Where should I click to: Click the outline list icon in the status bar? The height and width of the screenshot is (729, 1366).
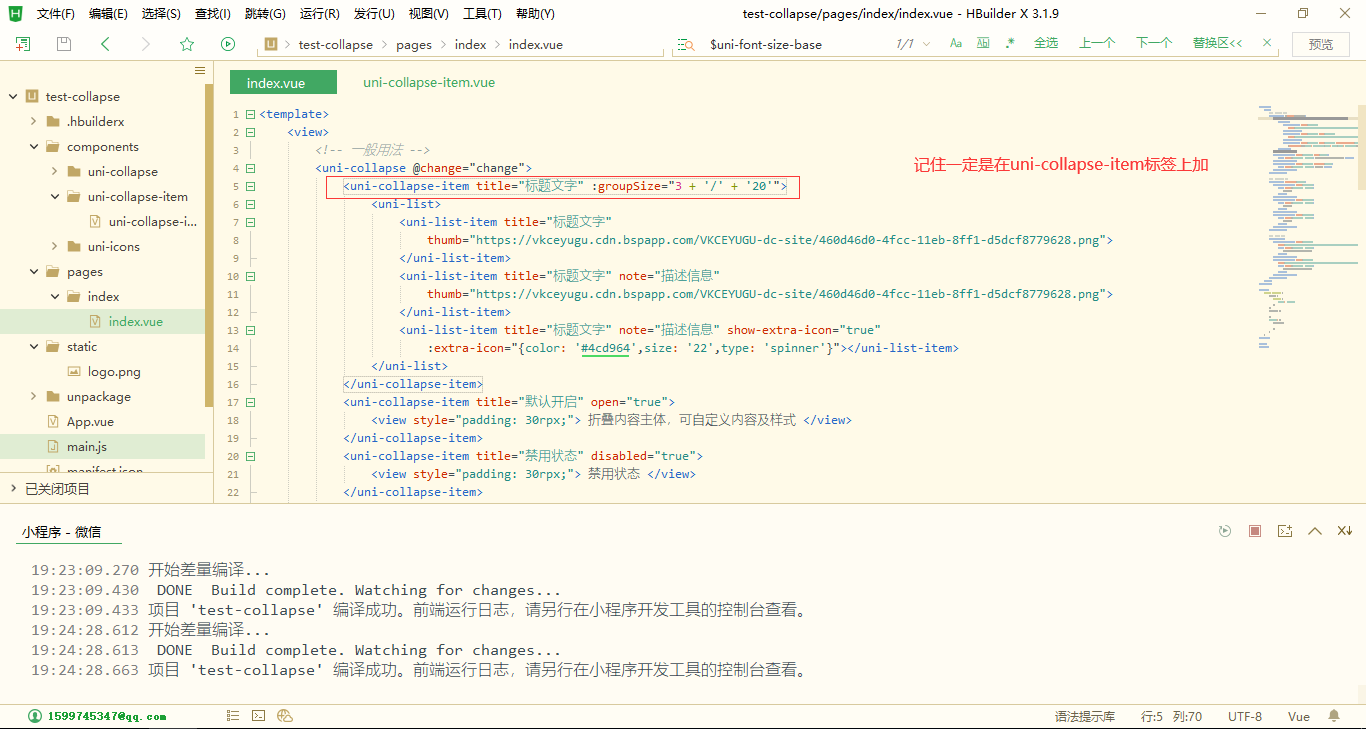point(232,715)
